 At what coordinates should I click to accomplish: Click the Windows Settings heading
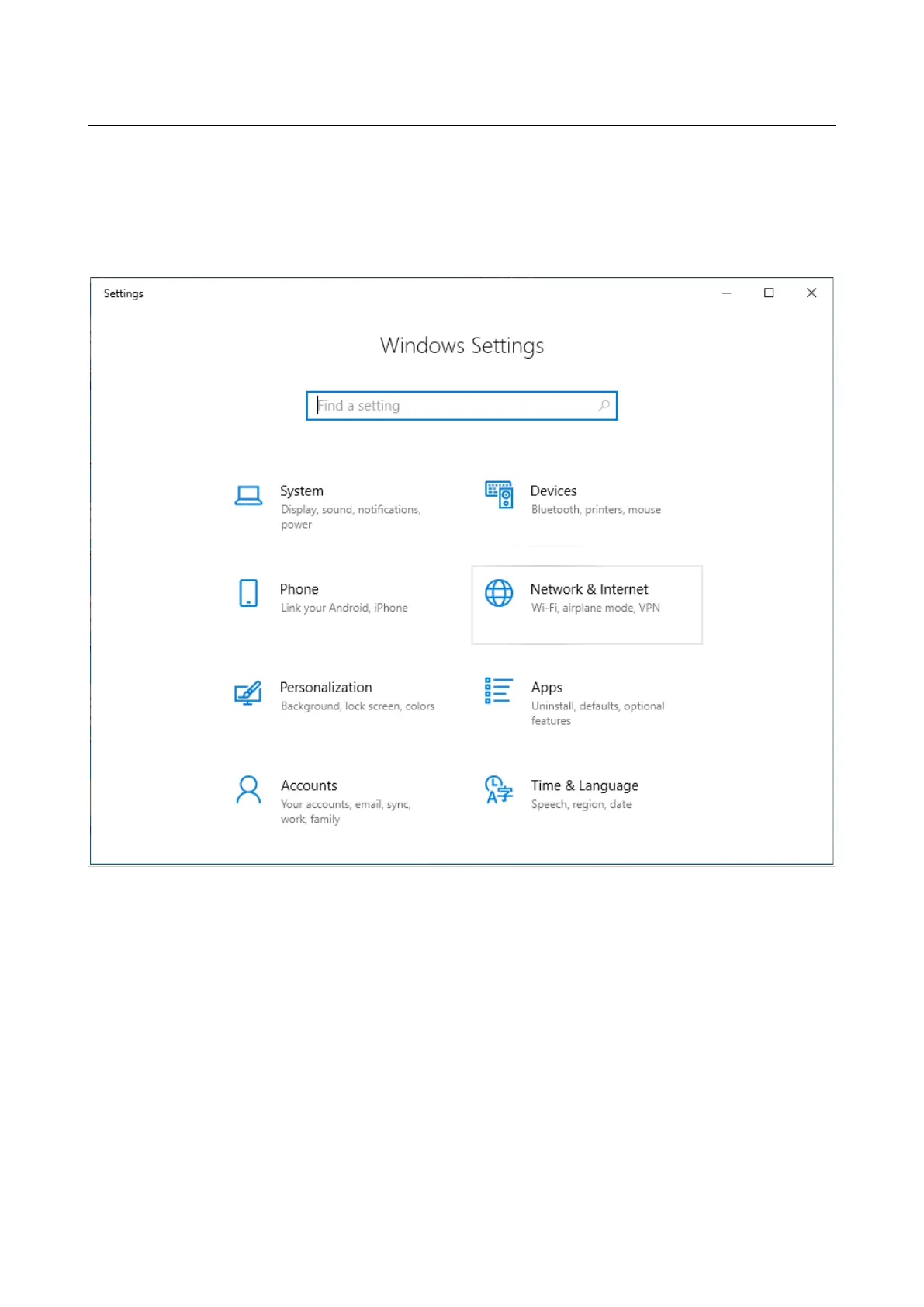462,346
